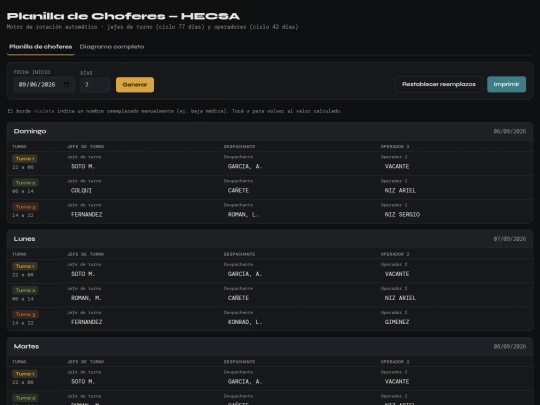540x405 pixels.
Task: Select NIZ ARIEL in Lunes Turno 2
Action: 400,298
